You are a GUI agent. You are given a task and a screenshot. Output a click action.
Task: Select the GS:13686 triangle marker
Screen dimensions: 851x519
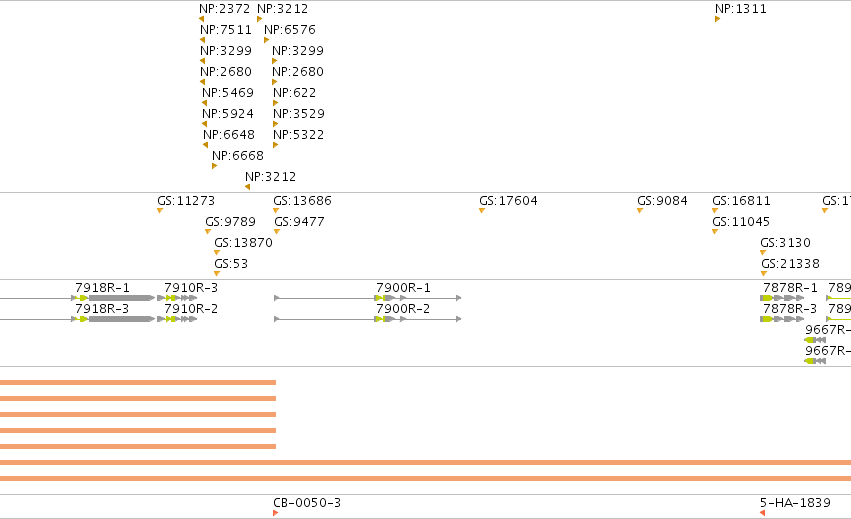(x=276, y=211)
